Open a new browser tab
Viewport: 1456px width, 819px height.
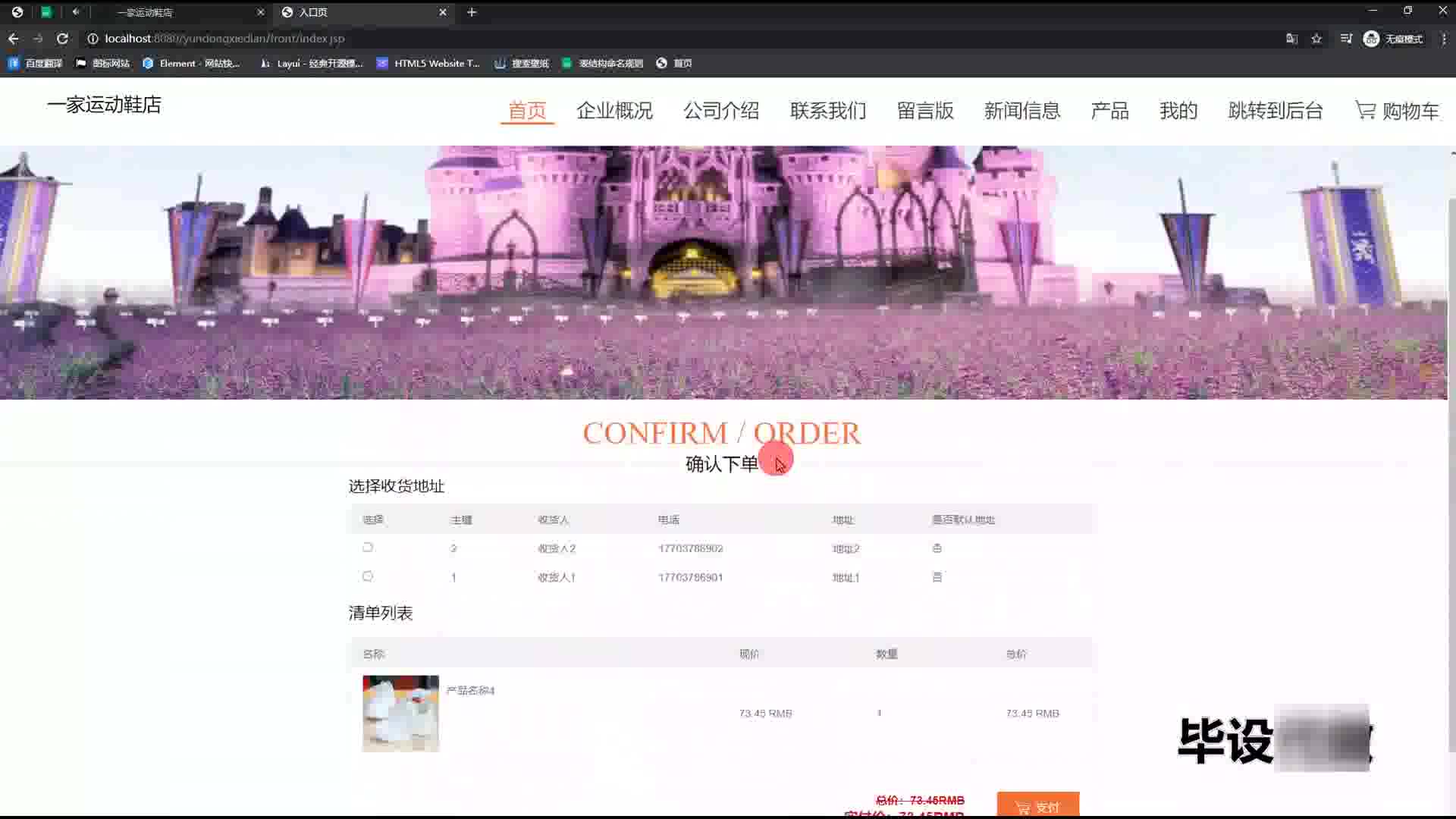[472, 12]
